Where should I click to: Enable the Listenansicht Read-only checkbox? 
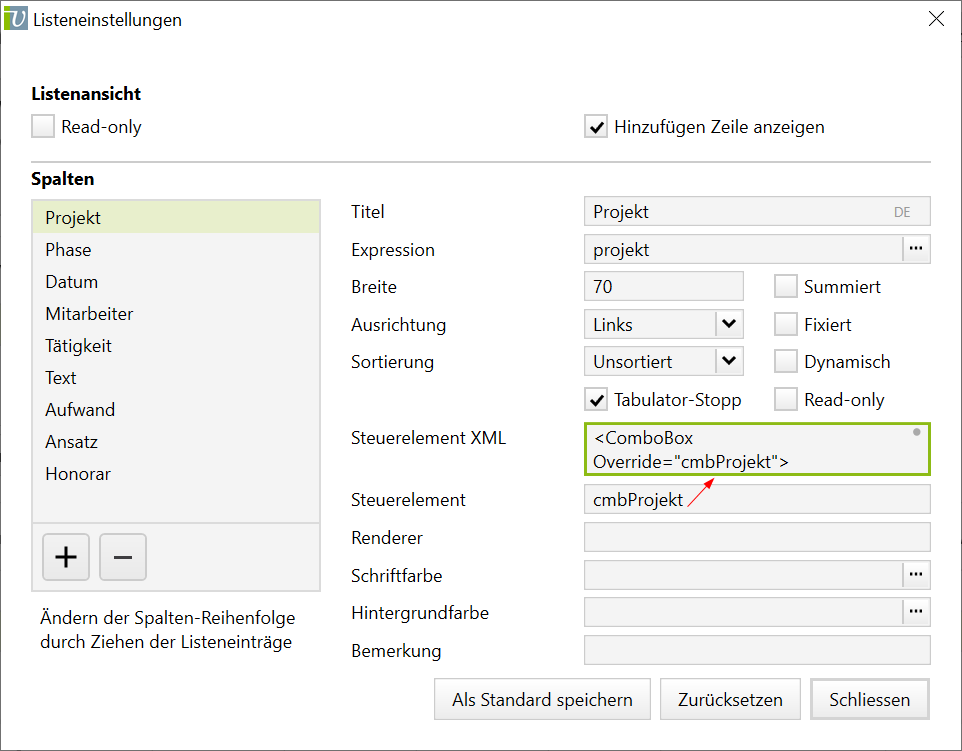(x=43, y=127)
